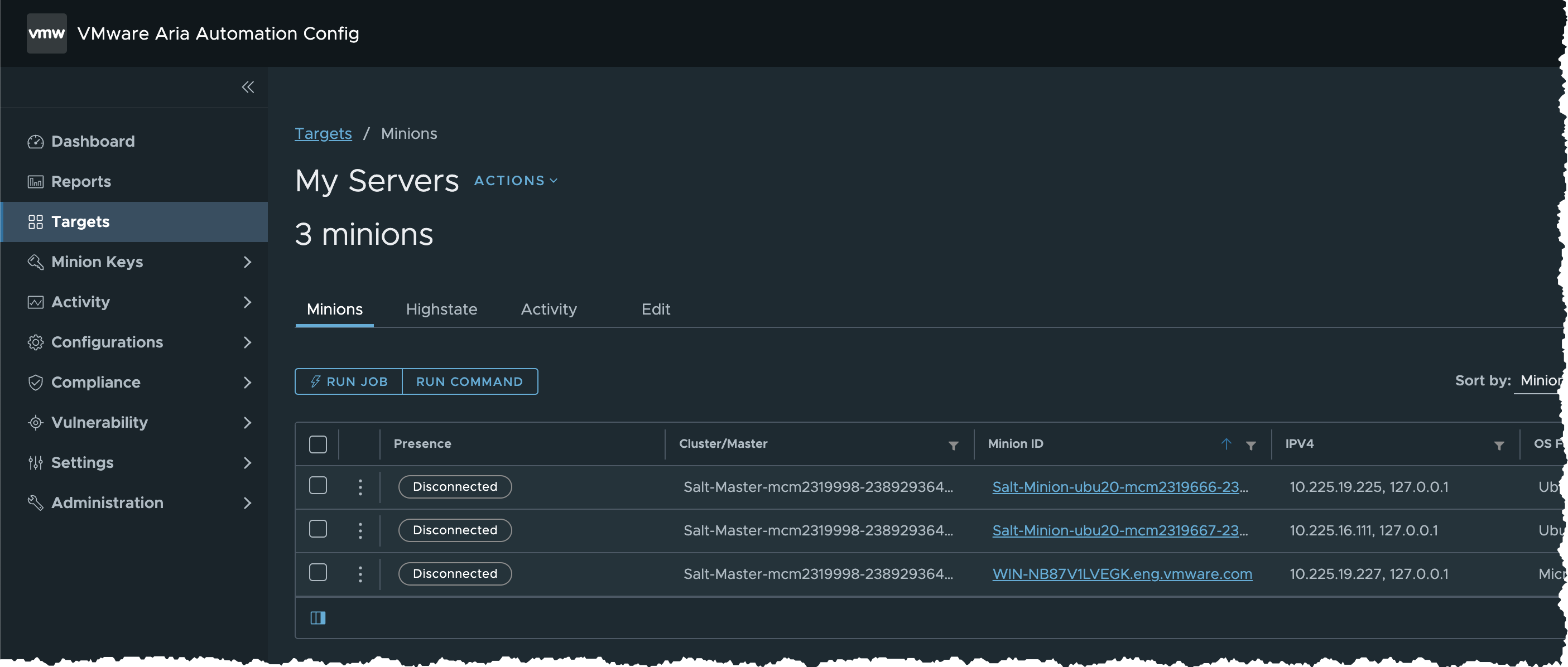Expand the Activity sidebar chevron

click(247, 302)
